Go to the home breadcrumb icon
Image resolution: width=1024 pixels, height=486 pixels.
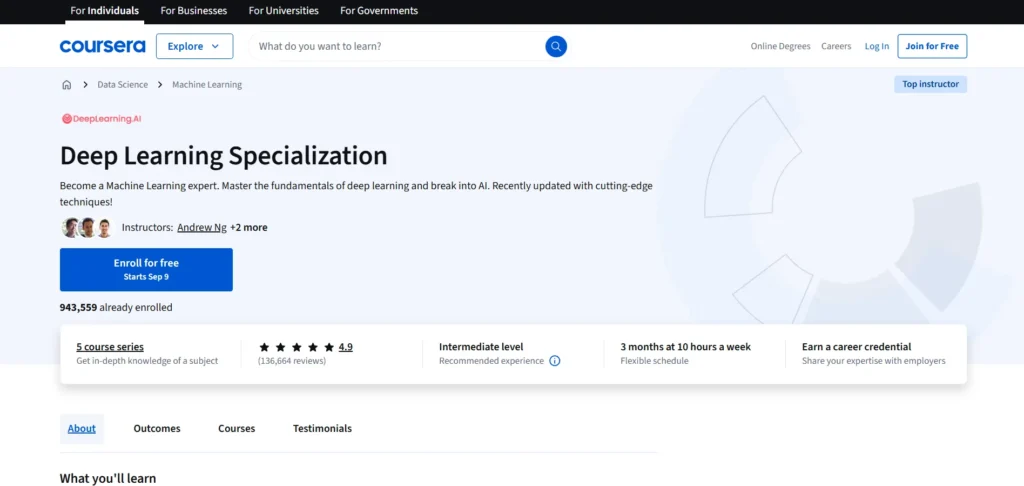[x=67, y=85]
